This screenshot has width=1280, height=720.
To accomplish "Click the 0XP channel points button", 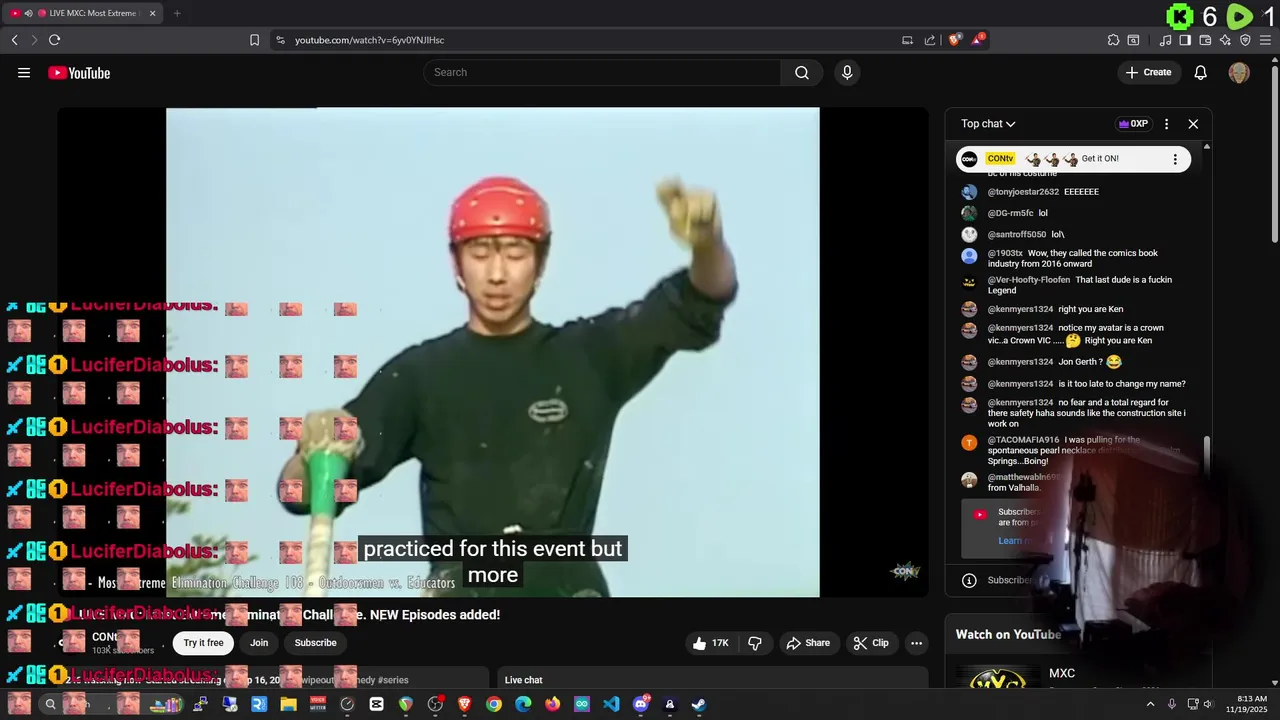I will coord(1133,124).
